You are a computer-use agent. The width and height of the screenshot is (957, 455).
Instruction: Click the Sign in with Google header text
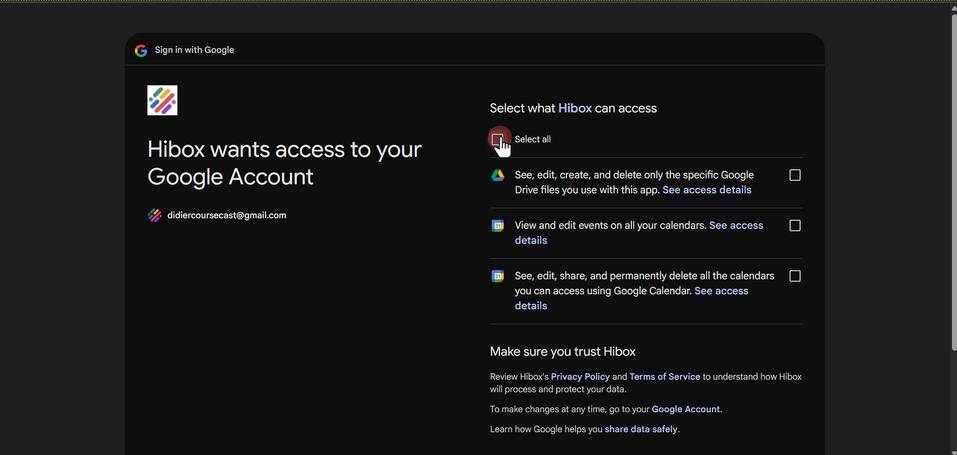click(194, 50)
